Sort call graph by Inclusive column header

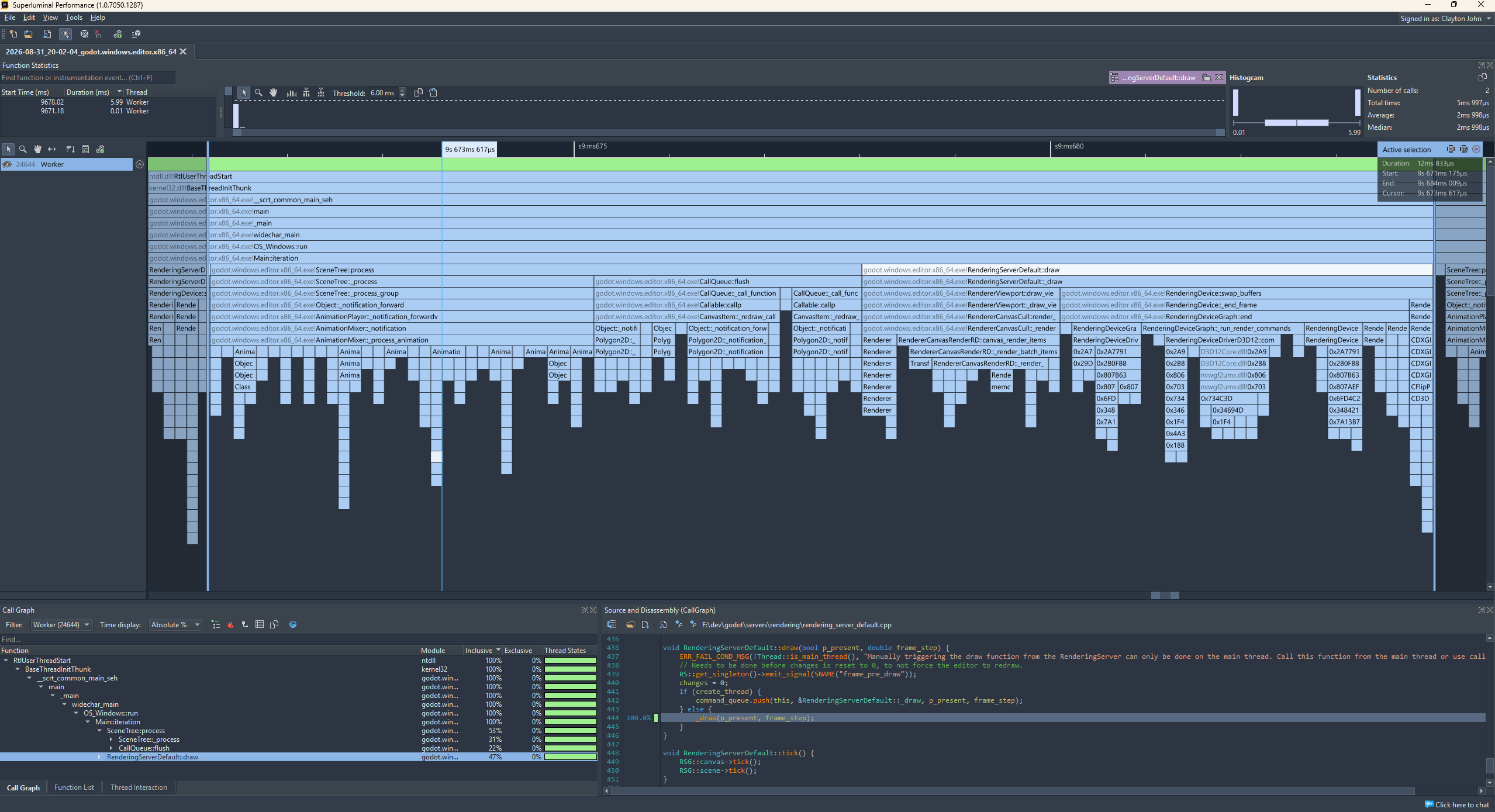tap(483, 651)
